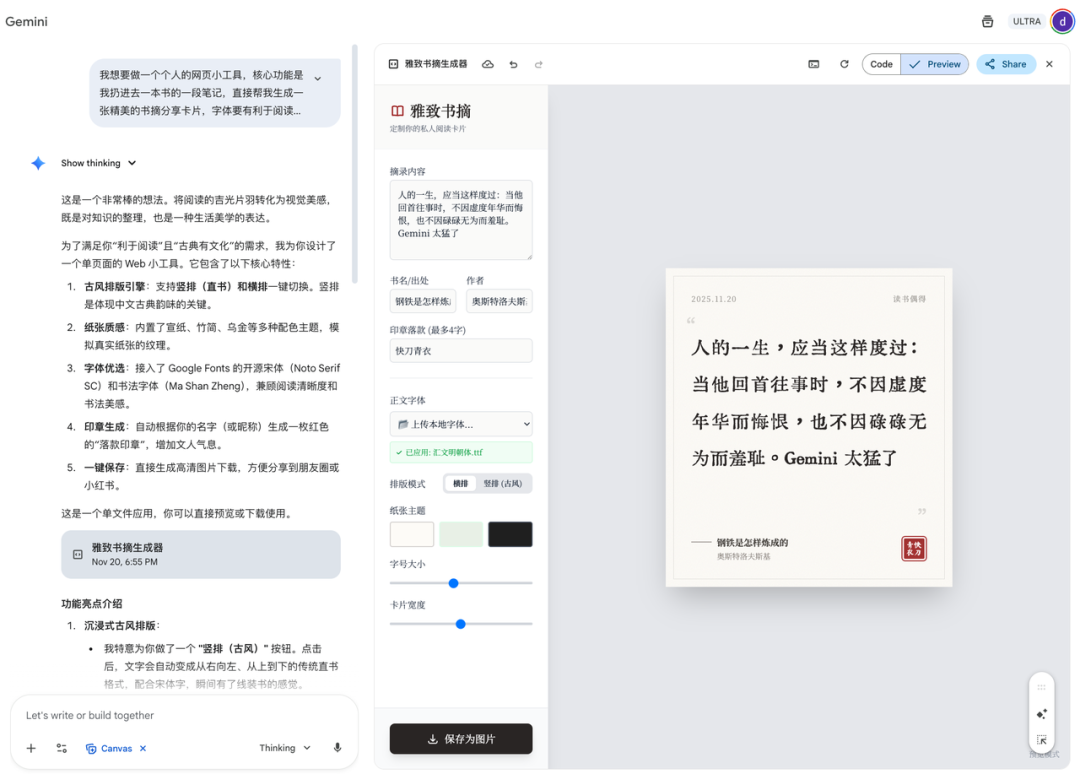Screen dimensions: 1080x774
Task: Click inside the 摘录内容 text area
Action: coord(460,218)
